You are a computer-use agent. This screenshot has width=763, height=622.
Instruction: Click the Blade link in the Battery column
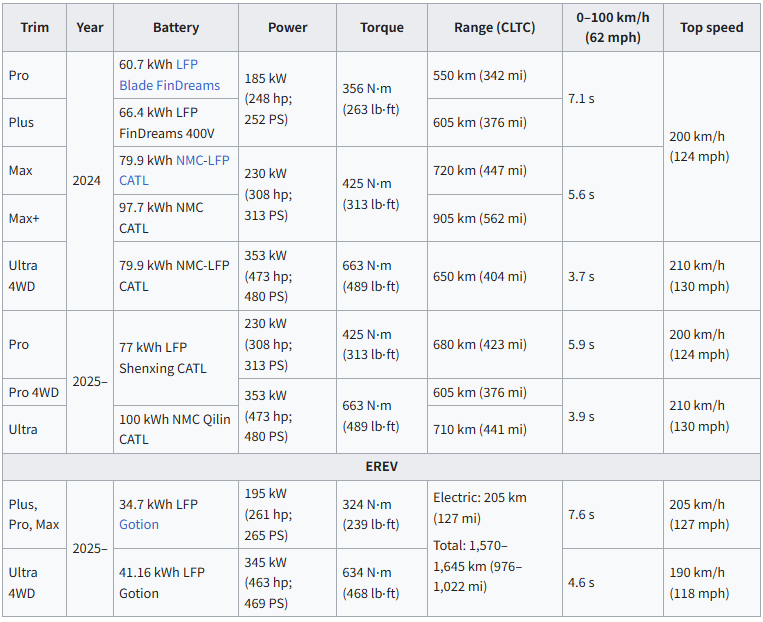pyautogui.click(x=137, y=85)
